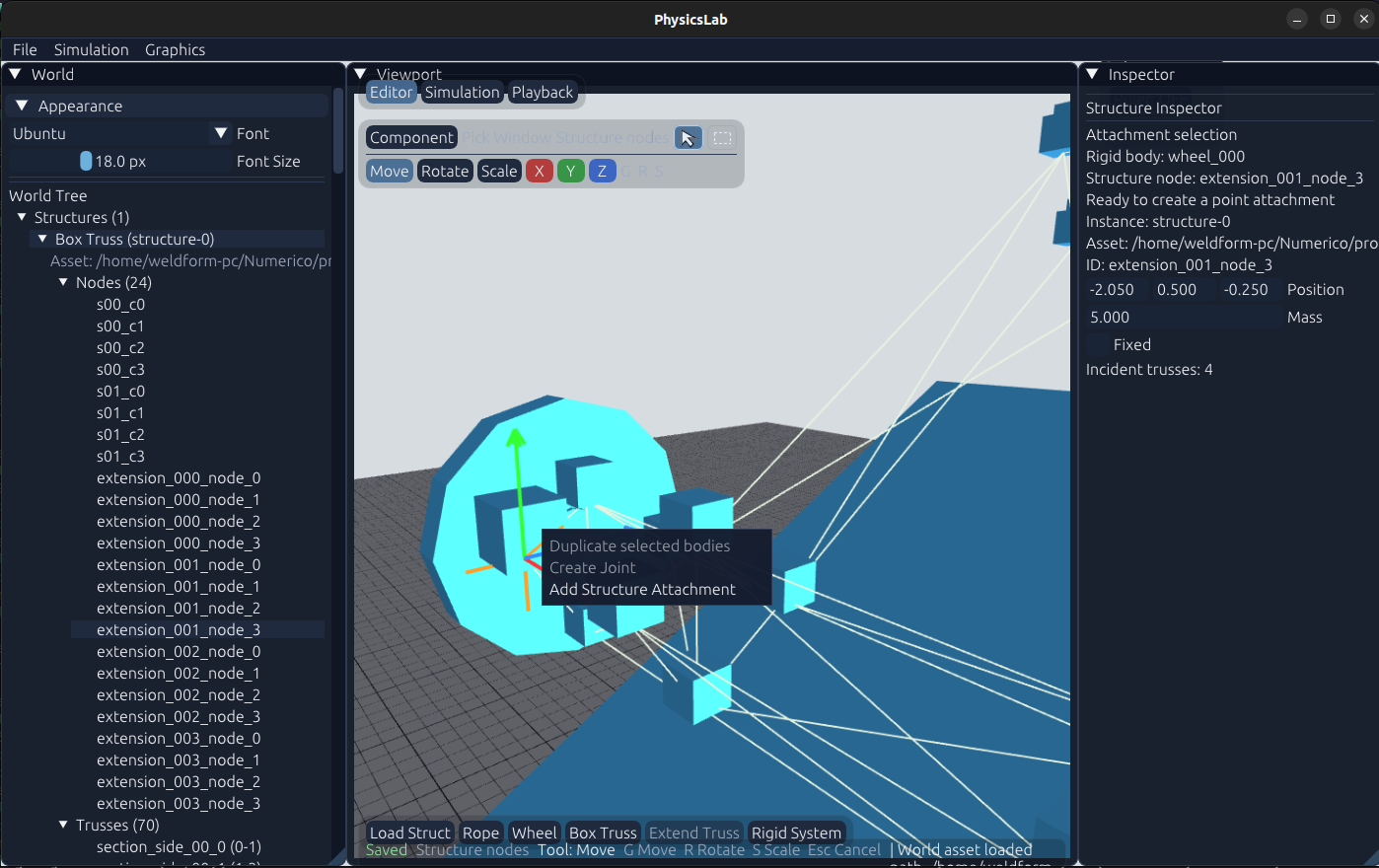The image size is (1379, 868).
Task: Toggle blue Z axis constraint
Action: tap(602, 171)
